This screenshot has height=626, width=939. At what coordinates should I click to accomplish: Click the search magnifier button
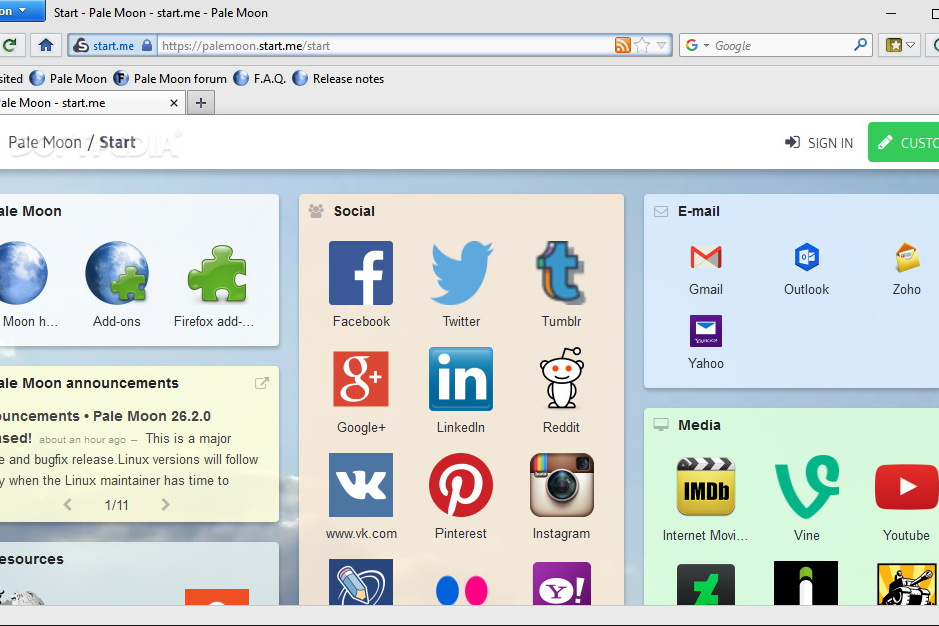coord(861,45)
